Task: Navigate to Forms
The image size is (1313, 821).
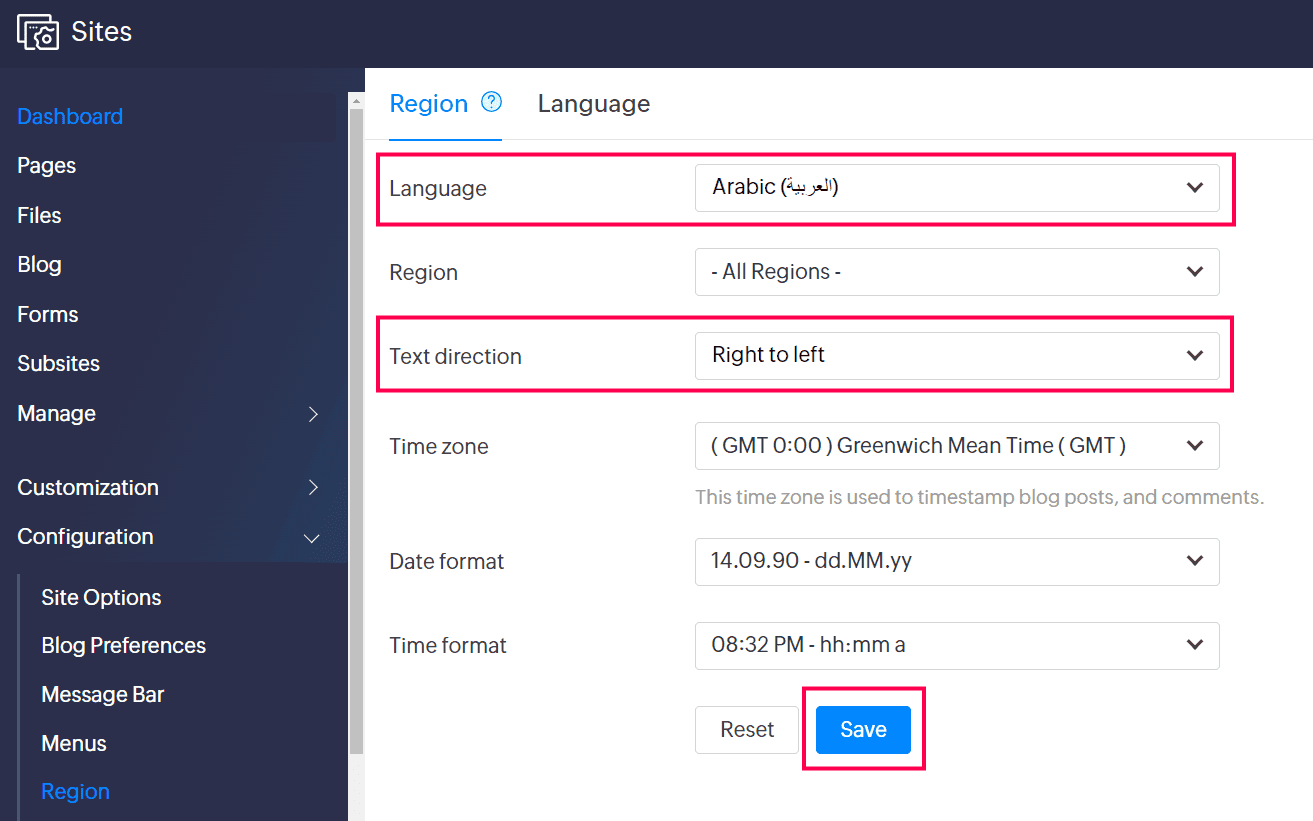Action: (x=48, y=314)
